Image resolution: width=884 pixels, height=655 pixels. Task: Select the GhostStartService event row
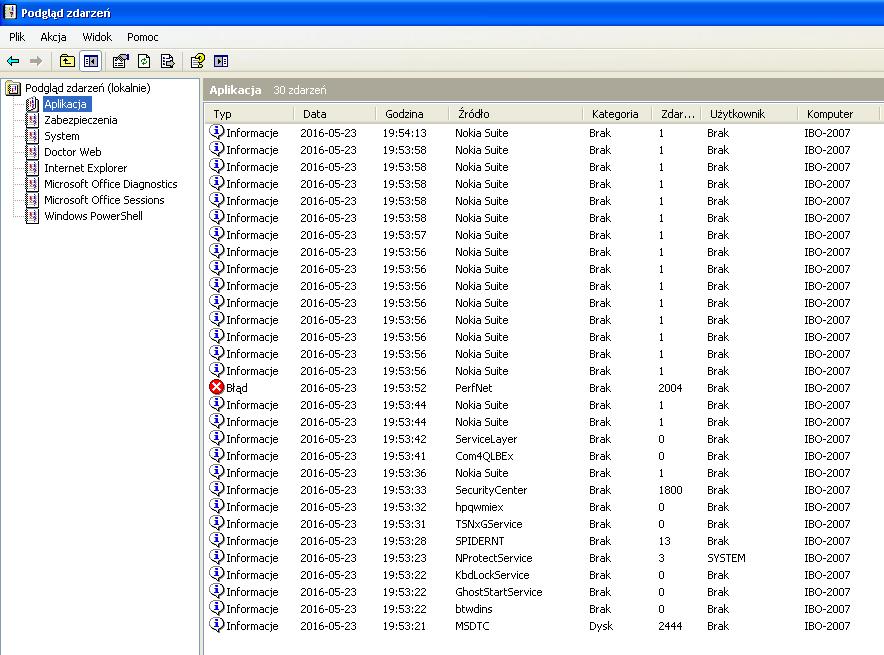(543, 592)
